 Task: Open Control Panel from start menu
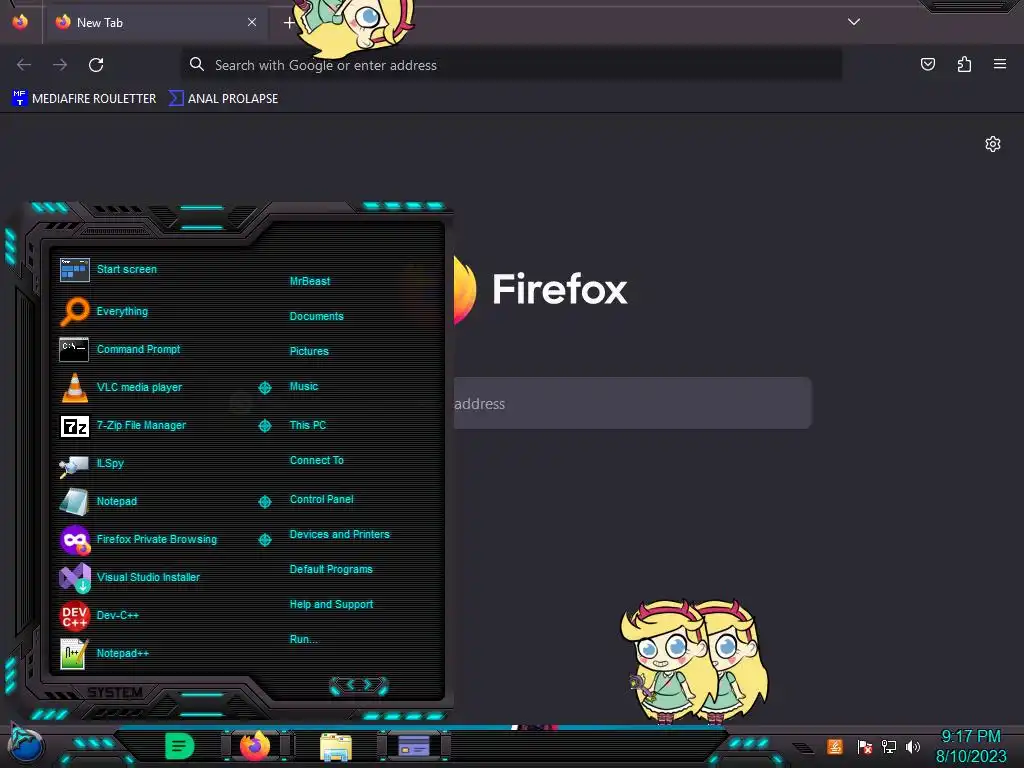click(x=321, y=500)
